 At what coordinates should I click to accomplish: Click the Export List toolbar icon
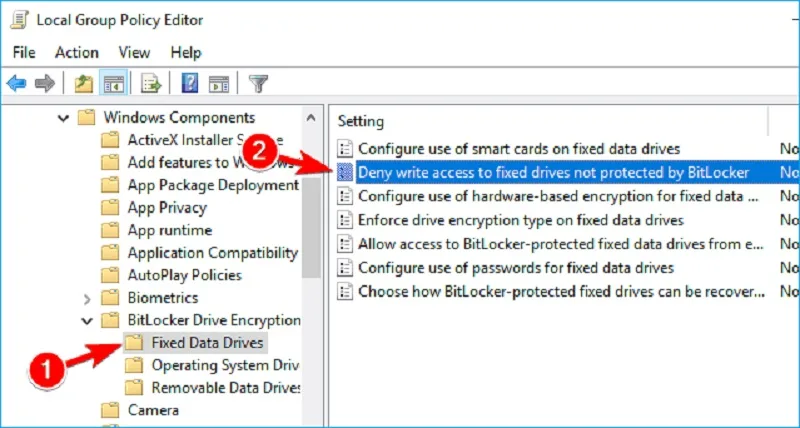click(x=151, y=83)
